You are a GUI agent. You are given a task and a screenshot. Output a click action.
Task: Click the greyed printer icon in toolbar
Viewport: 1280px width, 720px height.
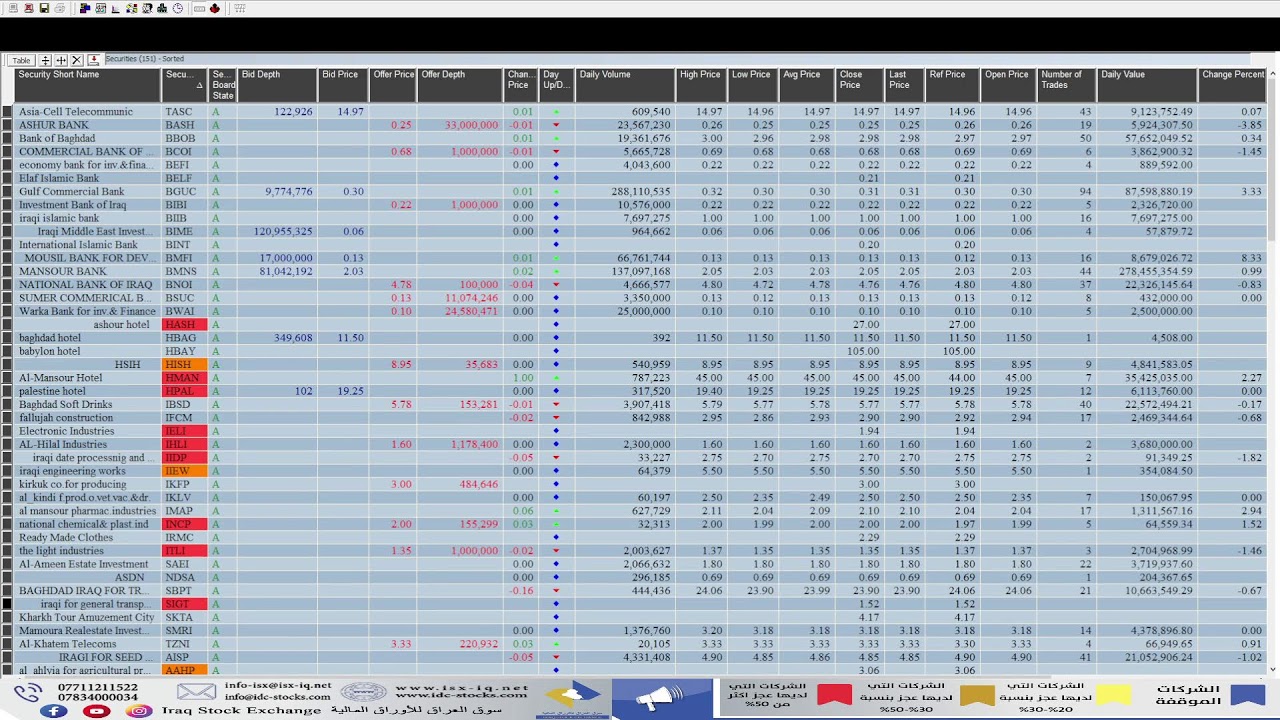(60, 8)
